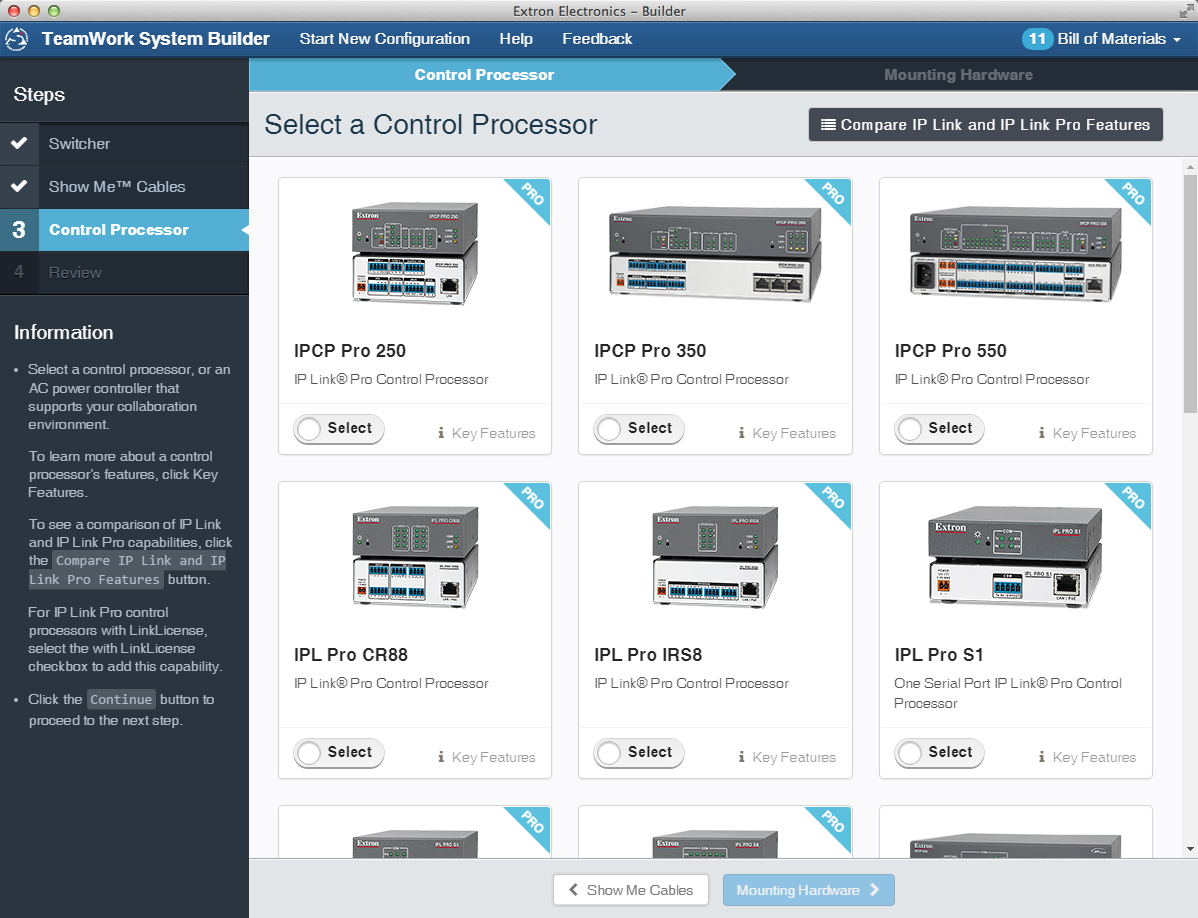Click the scrollbar down arrow in product list
1198x918 pixels.
(1190, 849)
